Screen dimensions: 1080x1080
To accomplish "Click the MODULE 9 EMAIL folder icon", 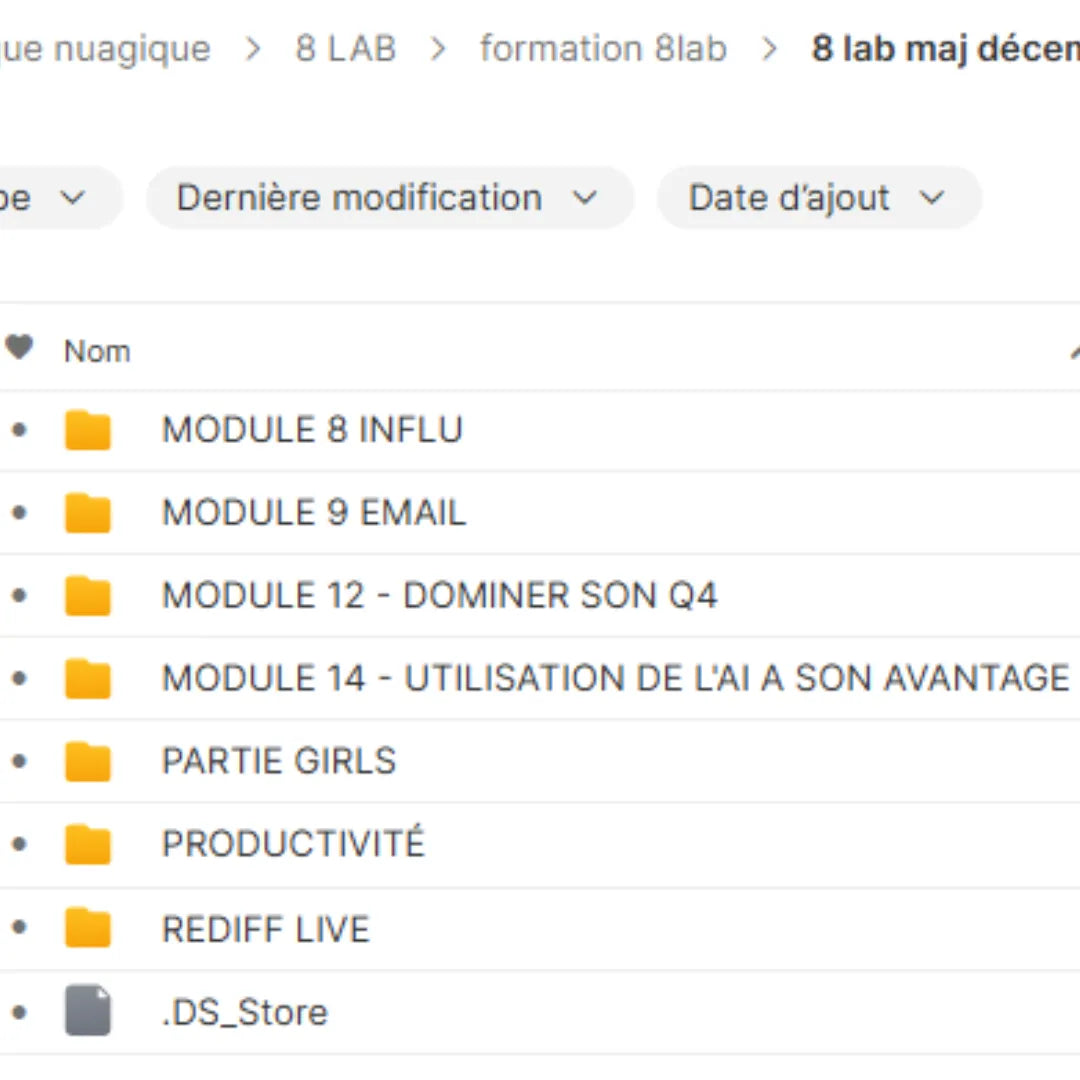I will [x=88, y=514].
